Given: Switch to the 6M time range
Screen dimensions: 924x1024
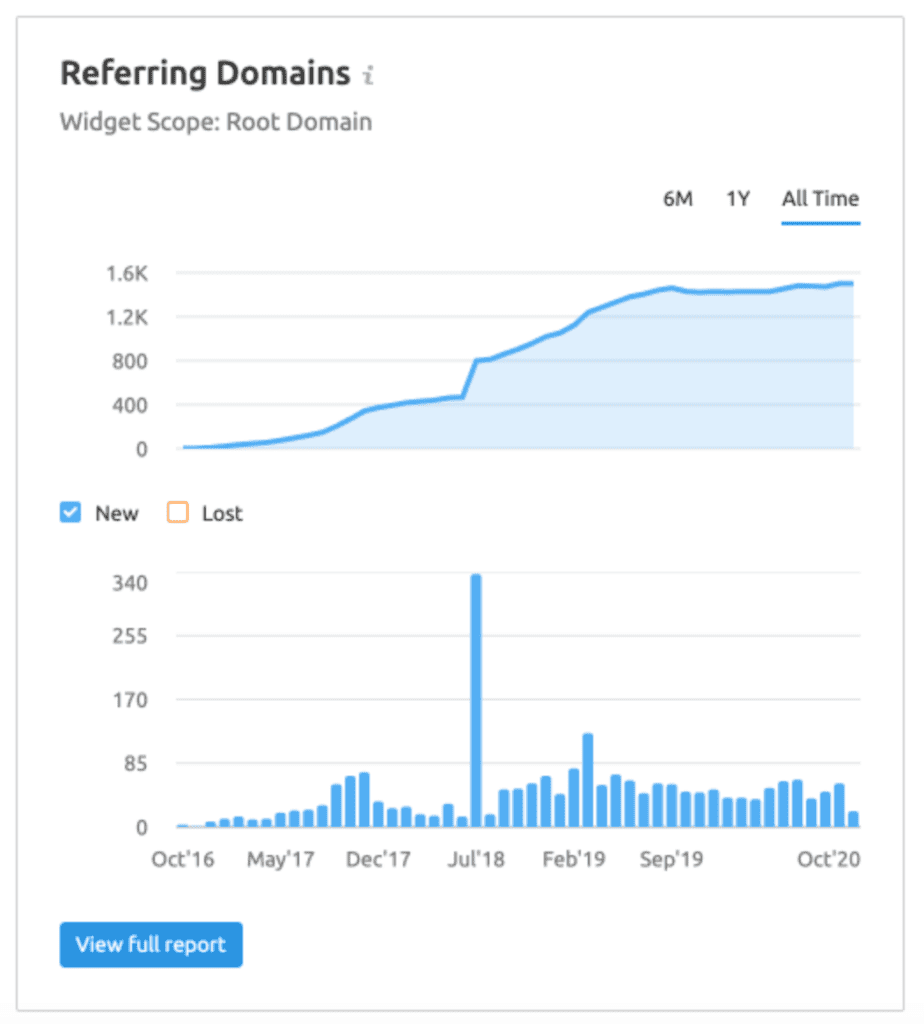Looking at the screenshot, I should pyautogui.click(x=678, y=199).
